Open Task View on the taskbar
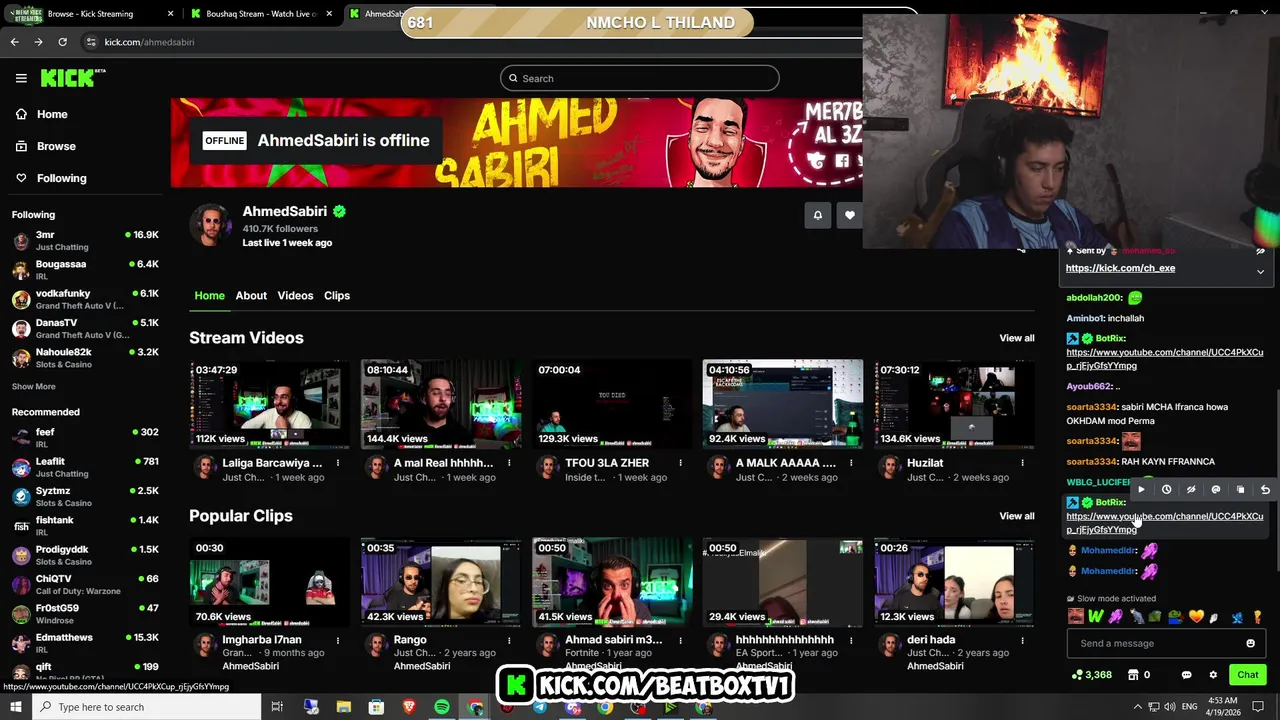The image size is (1280, 720). point(278,707)
